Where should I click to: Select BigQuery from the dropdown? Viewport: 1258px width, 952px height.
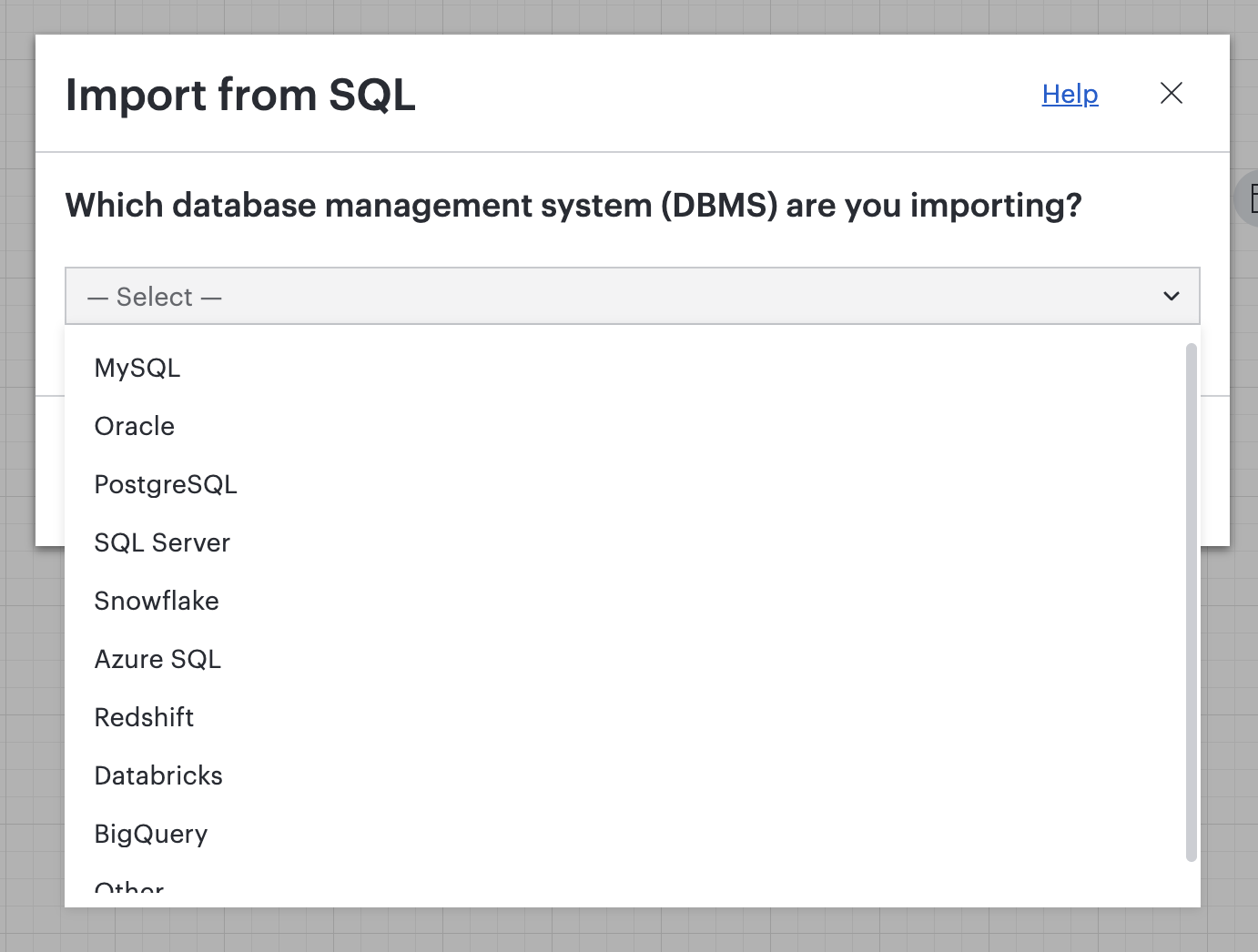(x=632, y=834)
